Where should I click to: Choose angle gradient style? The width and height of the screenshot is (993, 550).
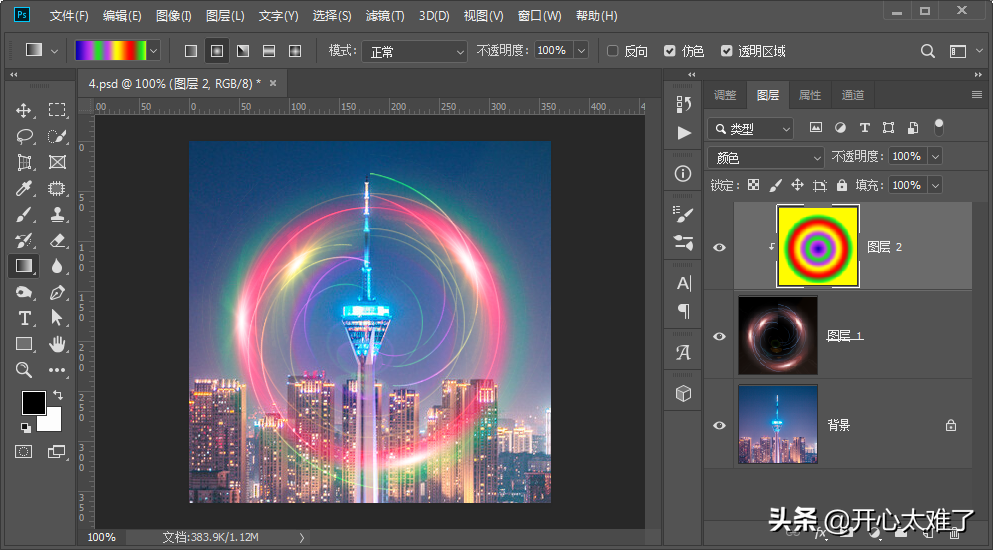[243, 51]
